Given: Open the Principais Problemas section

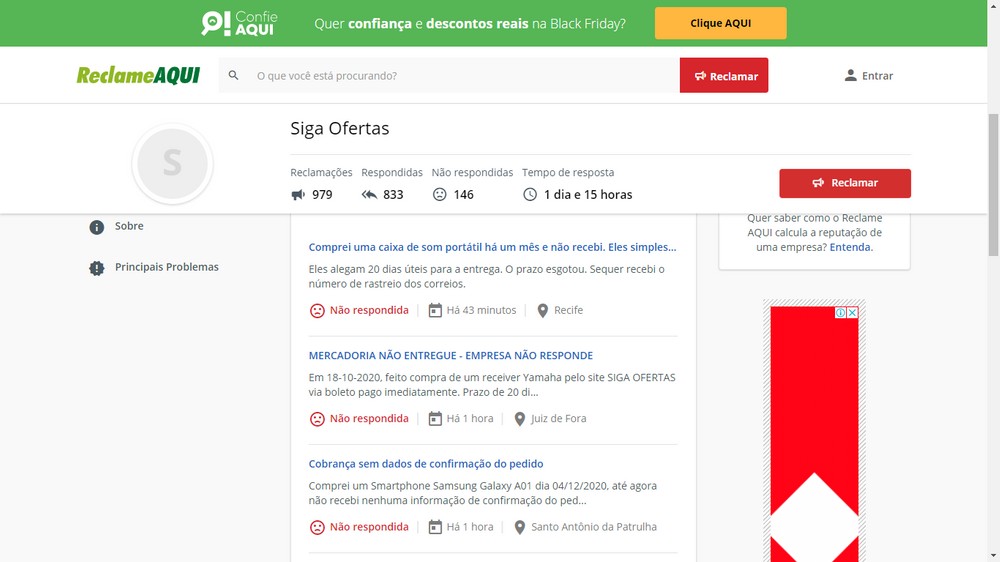Looking at the screenshot, I should click(166, 267).
